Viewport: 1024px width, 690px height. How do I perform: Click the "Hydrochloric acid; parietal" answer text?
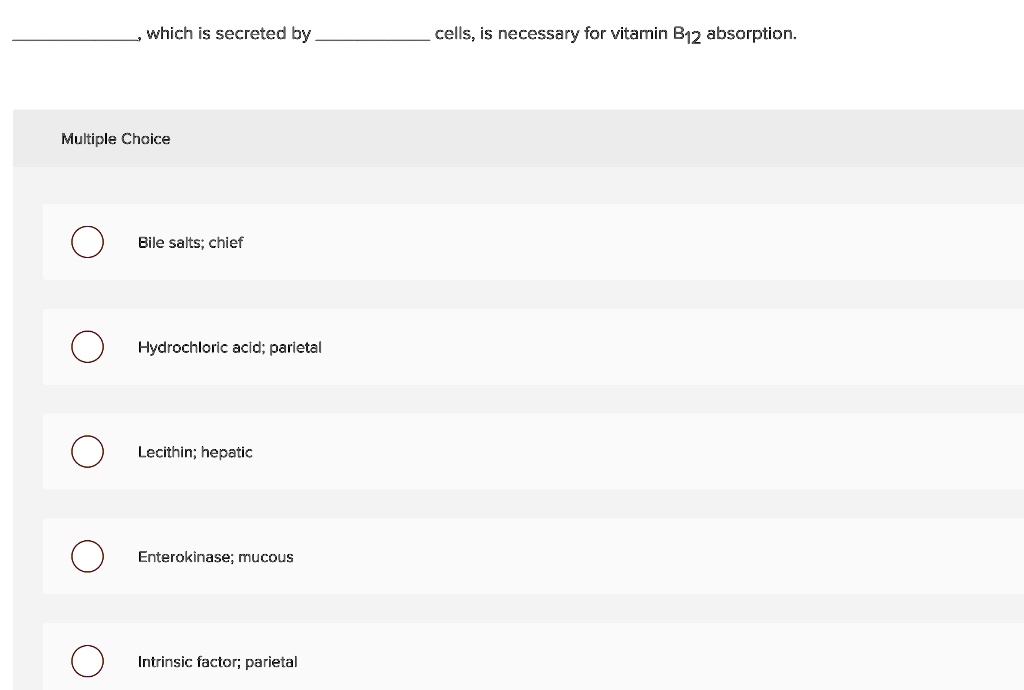point(229,347)
